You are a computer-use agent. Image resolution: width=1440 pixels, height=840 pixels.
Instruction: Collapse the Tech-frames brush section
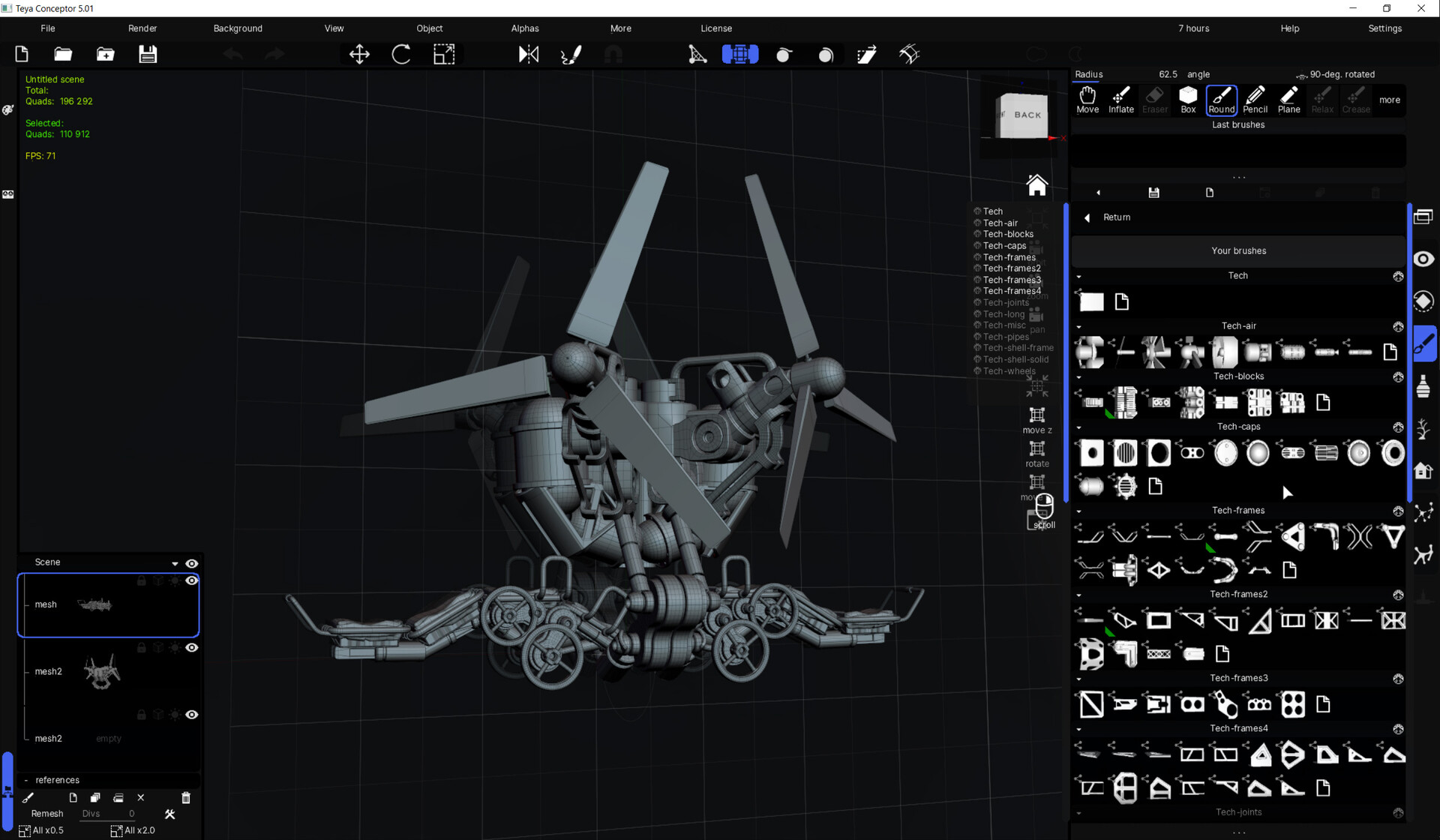tap(1079, 511)
